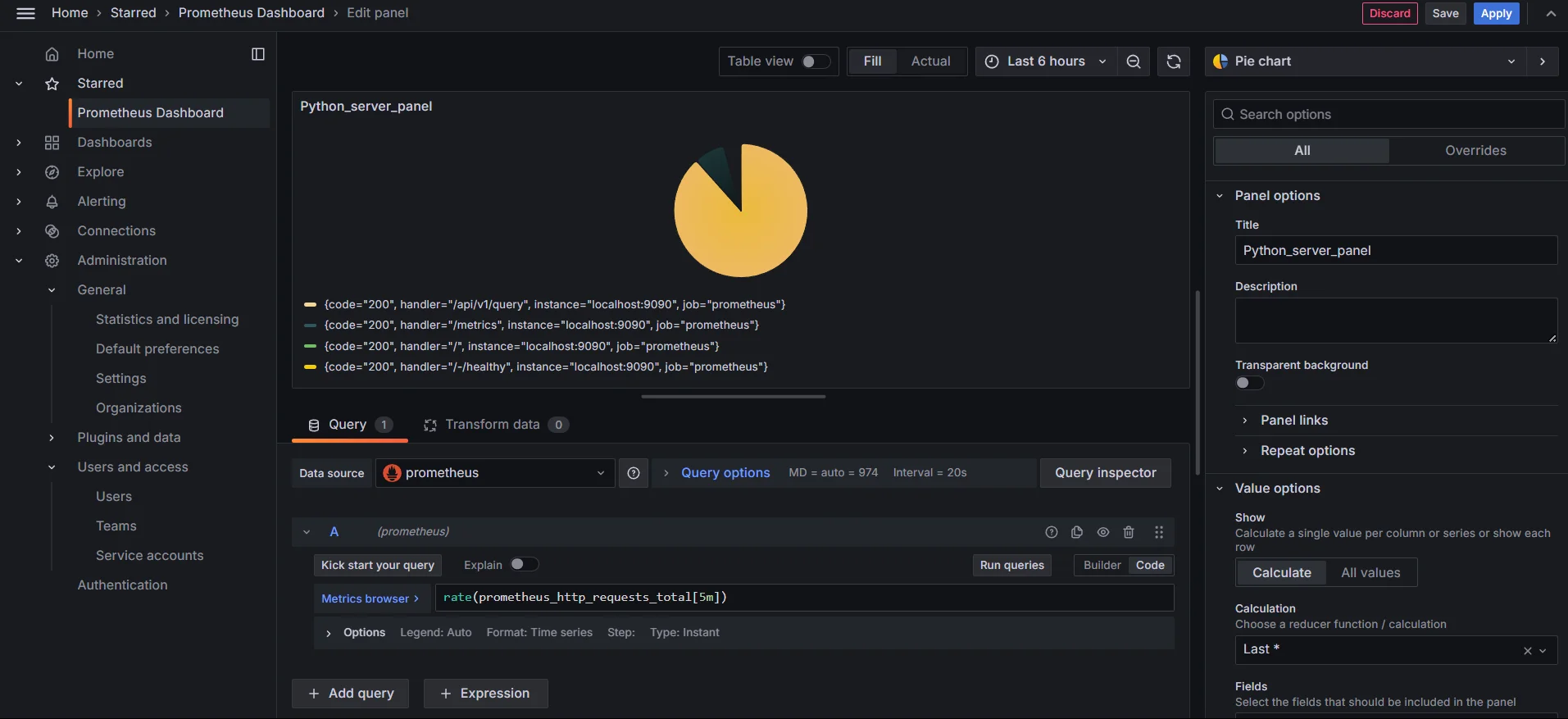Open the Calculation reducer dropdown
Screen dimensions: 1568x719
1396,650
